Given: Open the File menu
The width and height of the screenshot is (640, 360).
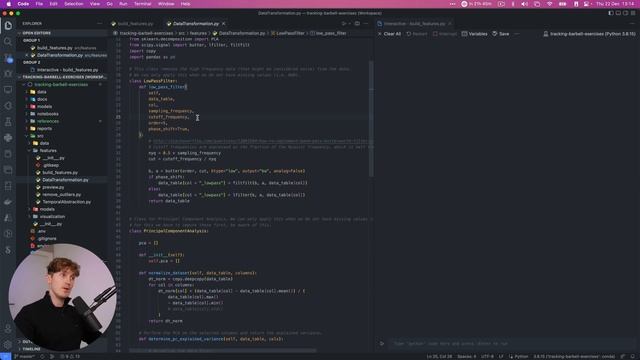Looking at the screenshot, I should click(x=39, y=4).
